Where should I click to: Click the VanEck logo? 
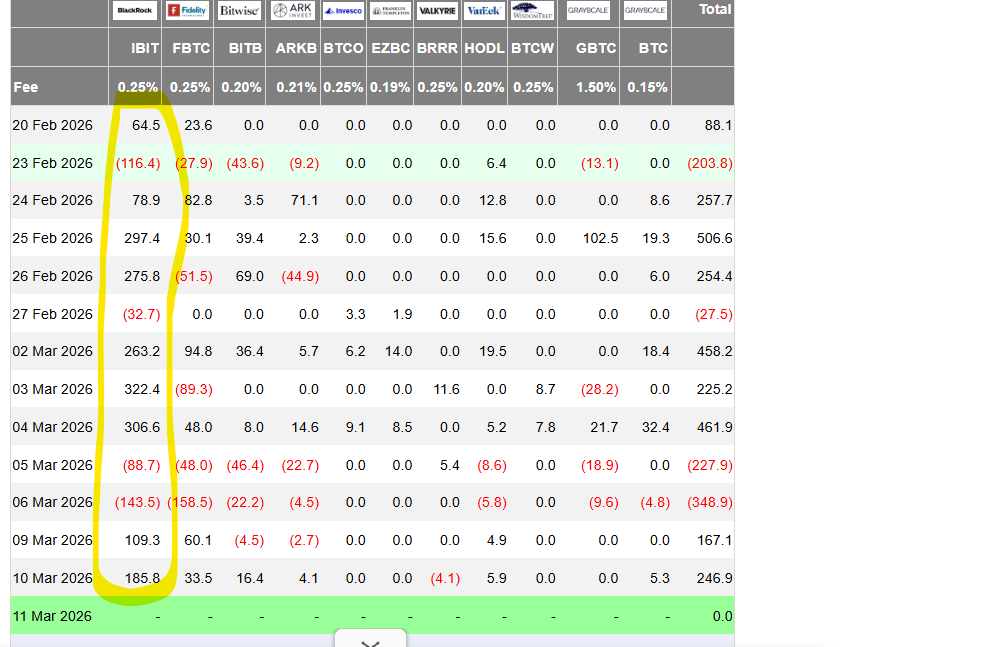(x=485, y=11)
